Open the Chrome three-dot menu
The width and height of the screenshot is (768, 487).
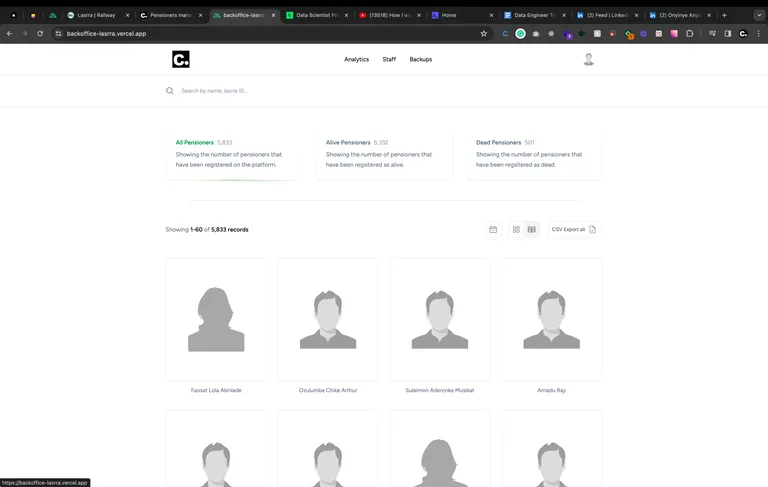point(756,33)
